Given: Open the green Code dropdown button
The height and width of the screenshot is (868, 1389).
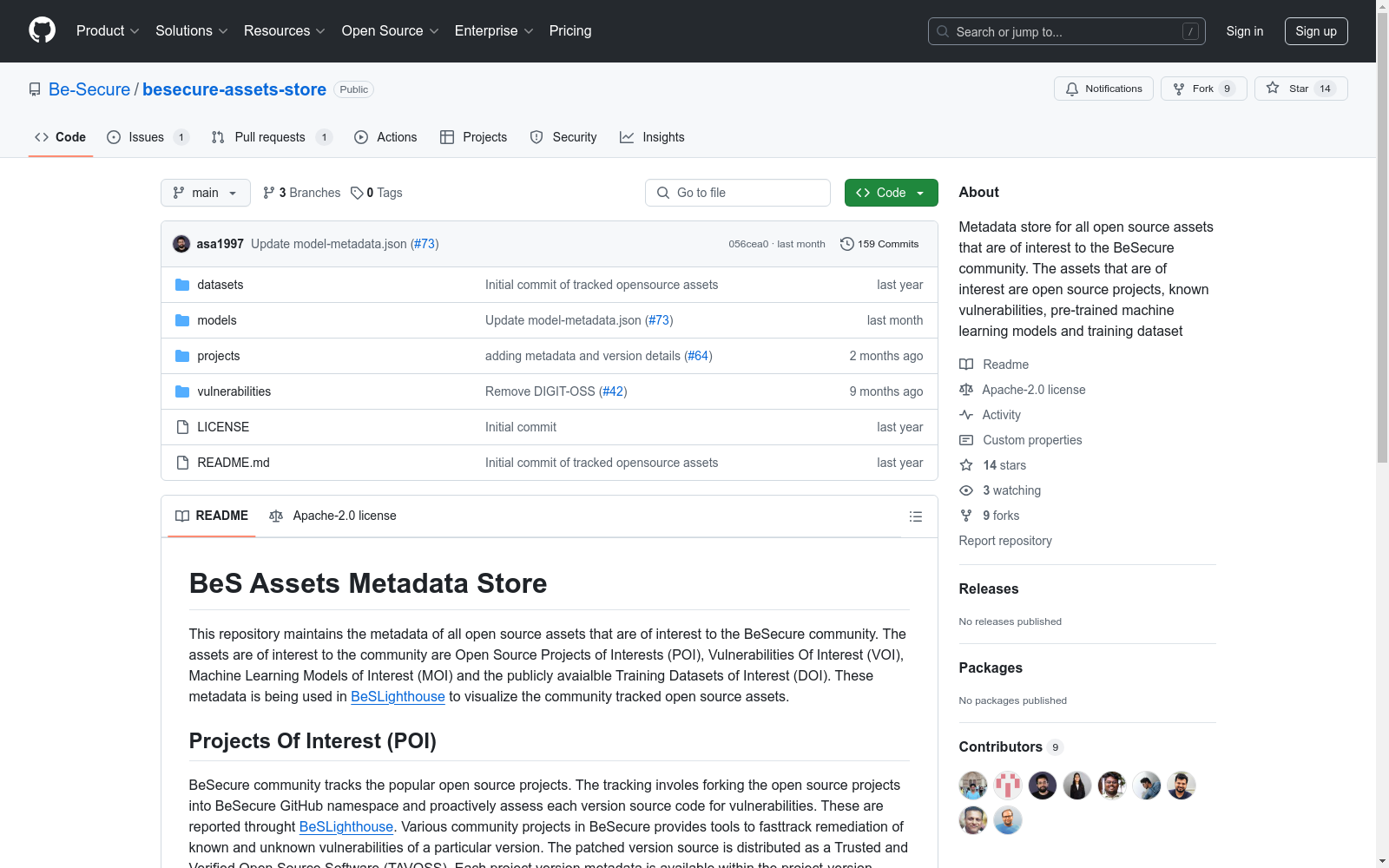Looking at the screenshot, I should pyautogui.click(x=891, y=193).
